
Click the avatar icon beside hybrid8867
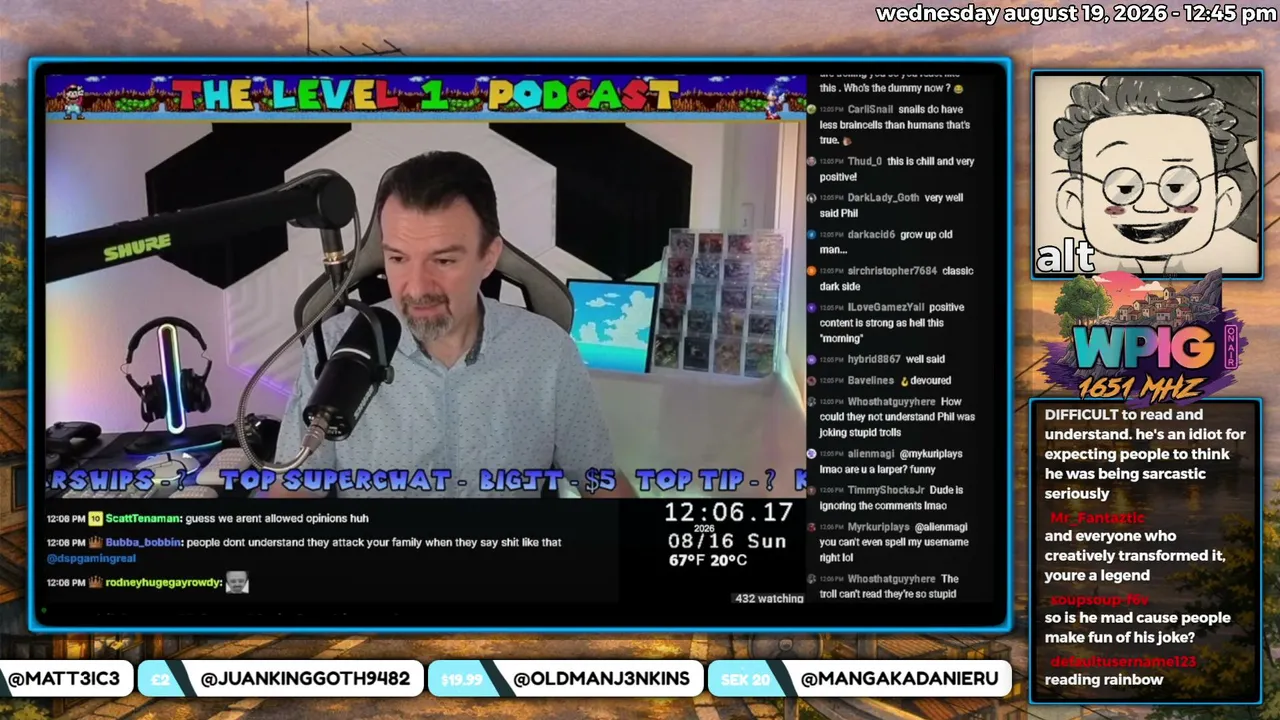click(811, 360)
